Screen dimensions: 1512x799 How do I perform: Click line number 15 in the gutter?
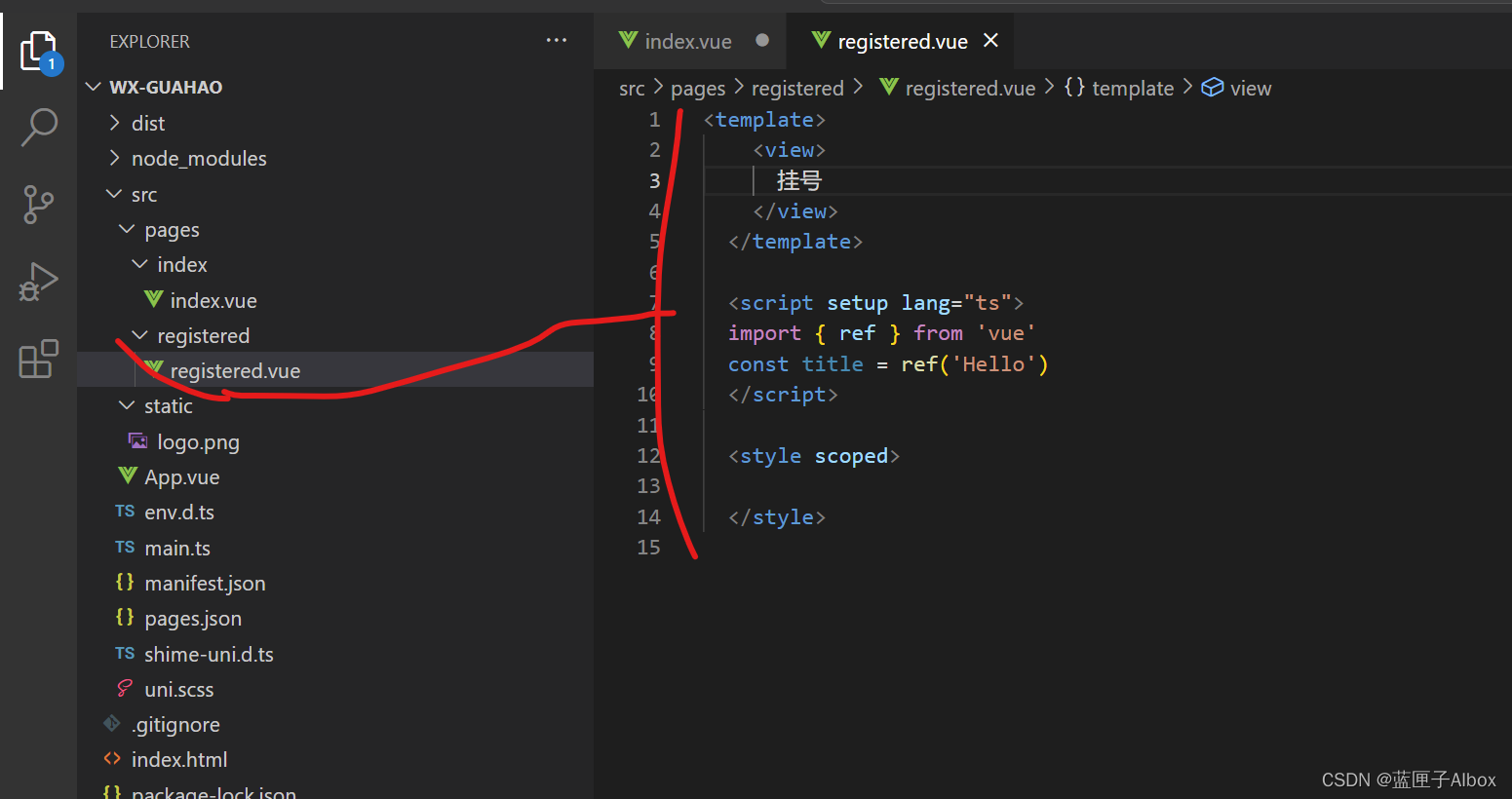tap(648, 547)
